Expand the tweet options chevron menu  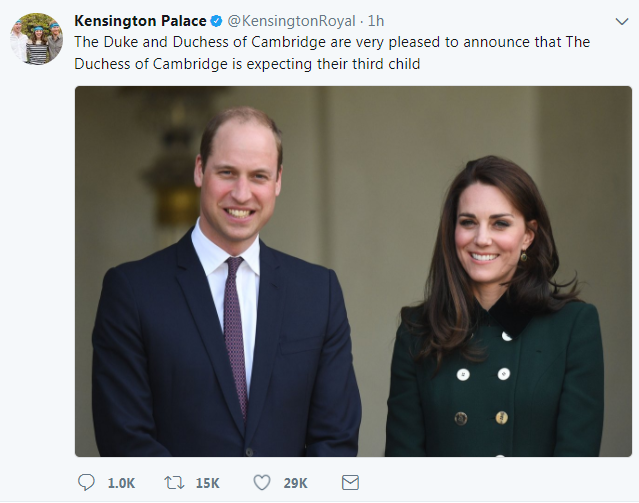coord(622,21)
